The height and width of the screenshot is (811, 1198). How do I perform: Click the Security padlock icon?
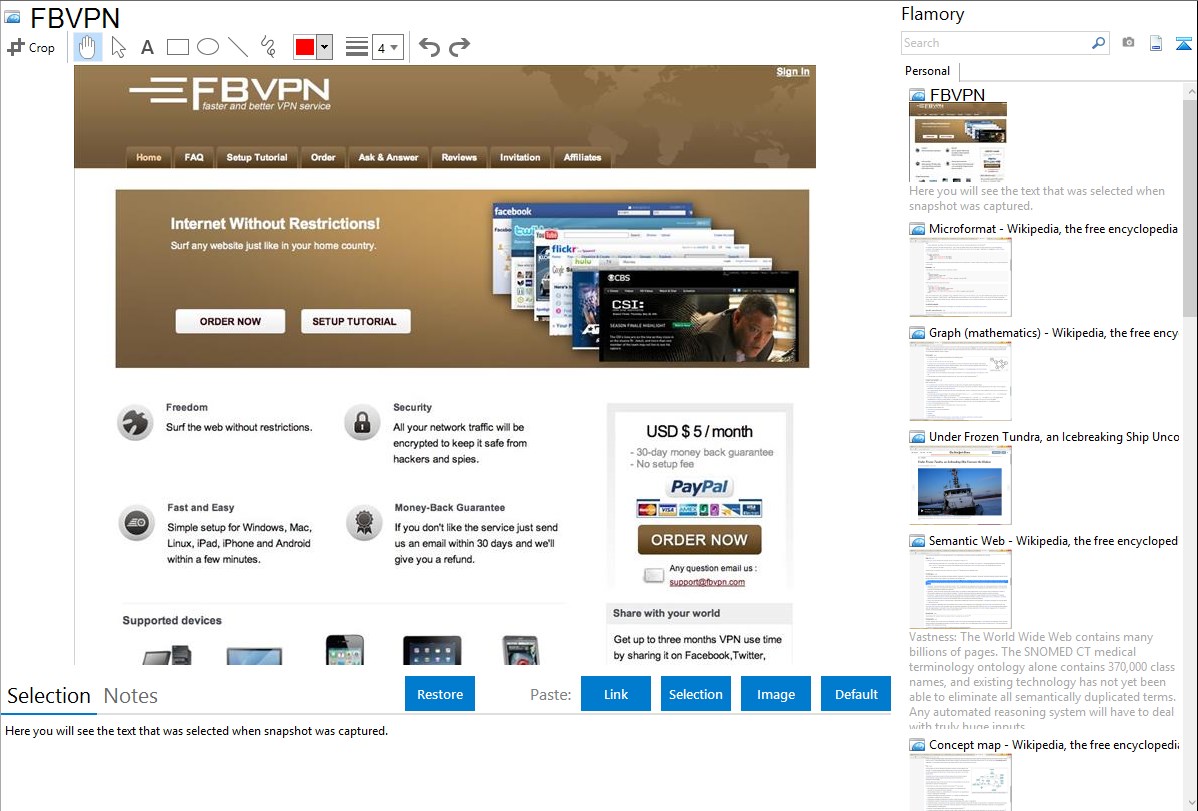point(362,422)
